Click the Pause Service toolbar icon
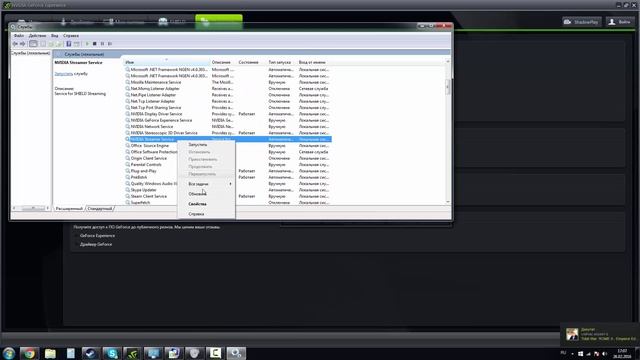Viewport: 640px width, 360px height. (x=102, y=44)
